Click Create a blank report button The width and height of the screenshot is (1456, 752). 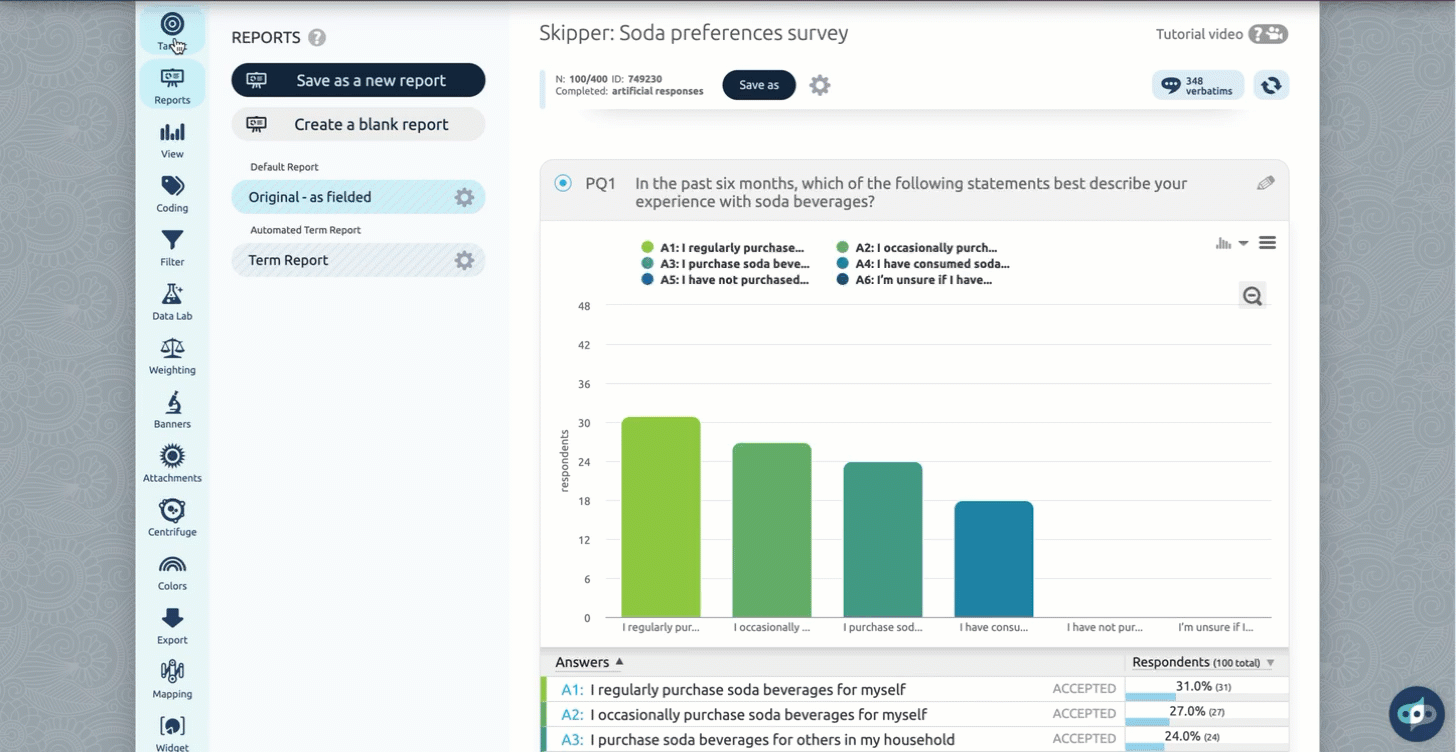coord(358,125)
